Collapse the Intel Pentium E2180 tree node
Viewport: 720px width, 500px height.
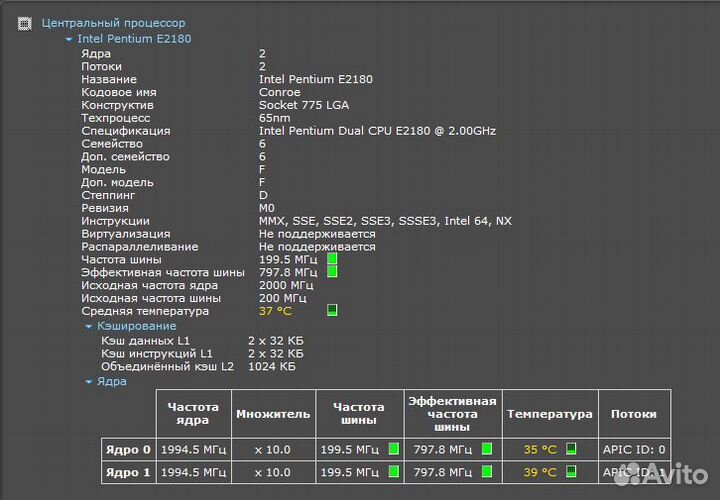[69, 39]
